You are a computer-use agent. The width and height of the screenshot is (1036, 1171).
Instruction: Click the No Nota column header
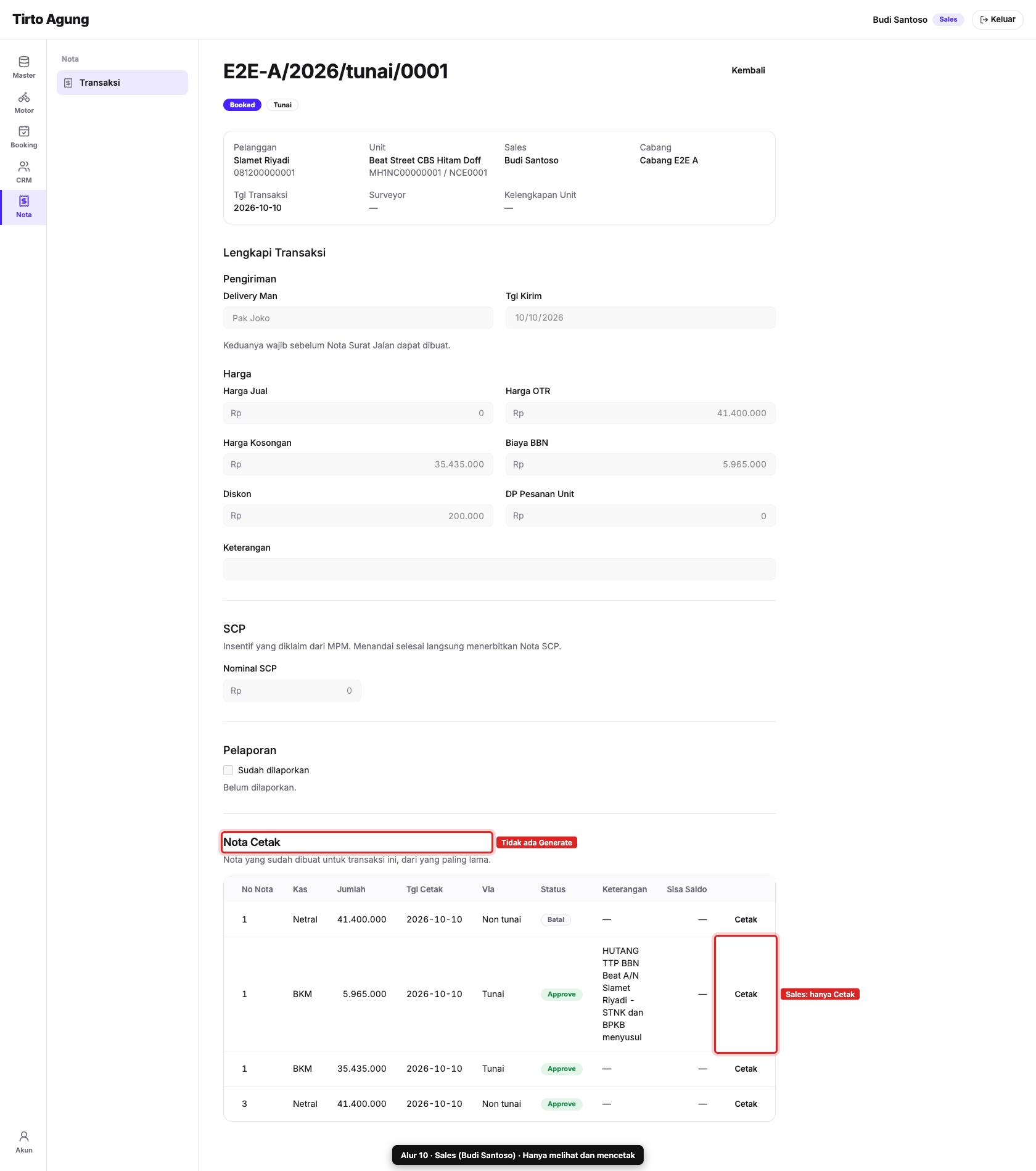point(257,889)
